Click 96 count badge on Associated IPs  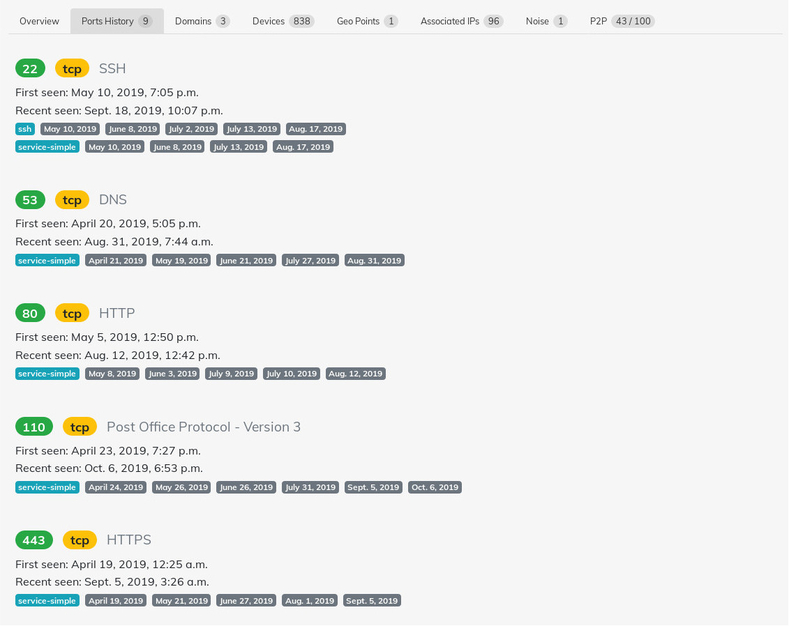[x=493, y=21]
